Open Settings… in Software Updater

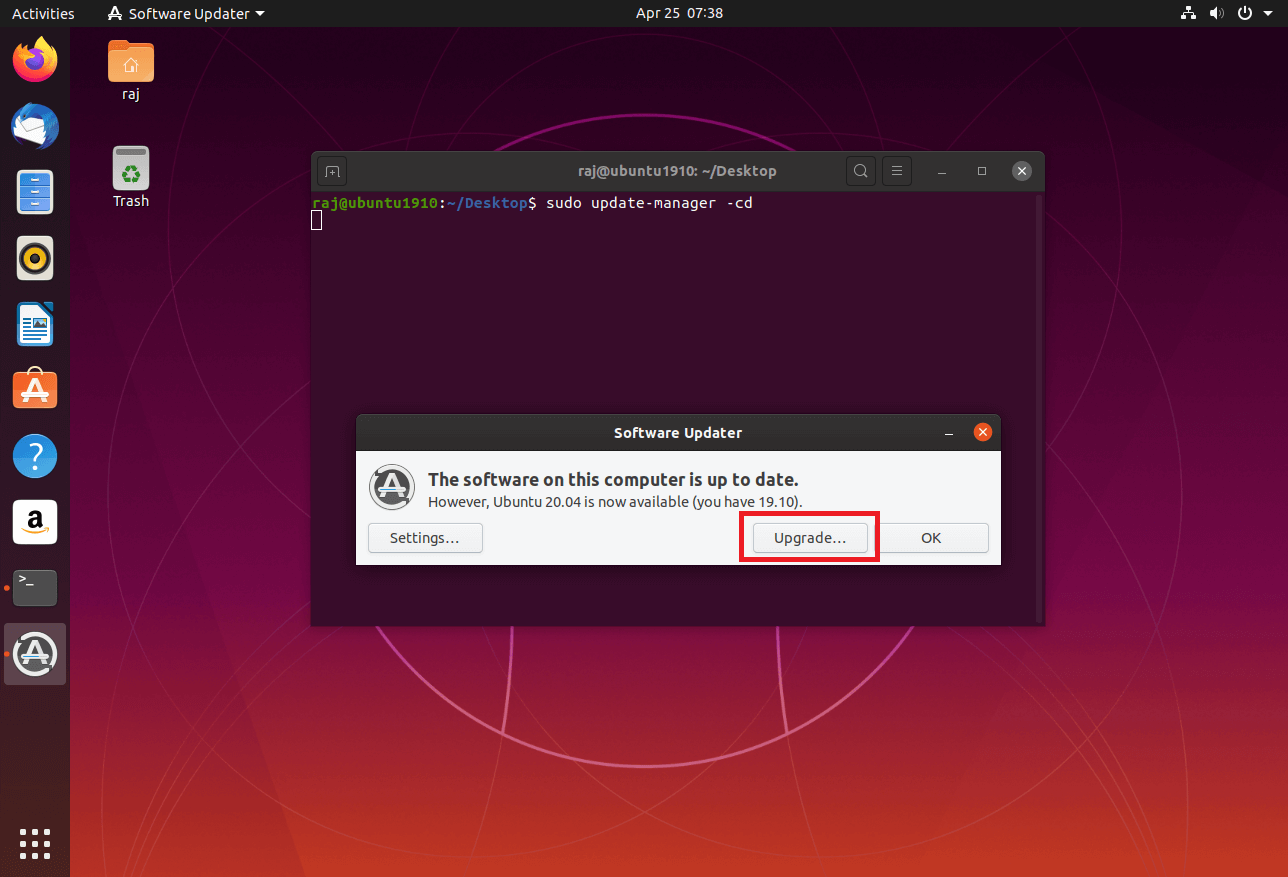tap(425, 538)
